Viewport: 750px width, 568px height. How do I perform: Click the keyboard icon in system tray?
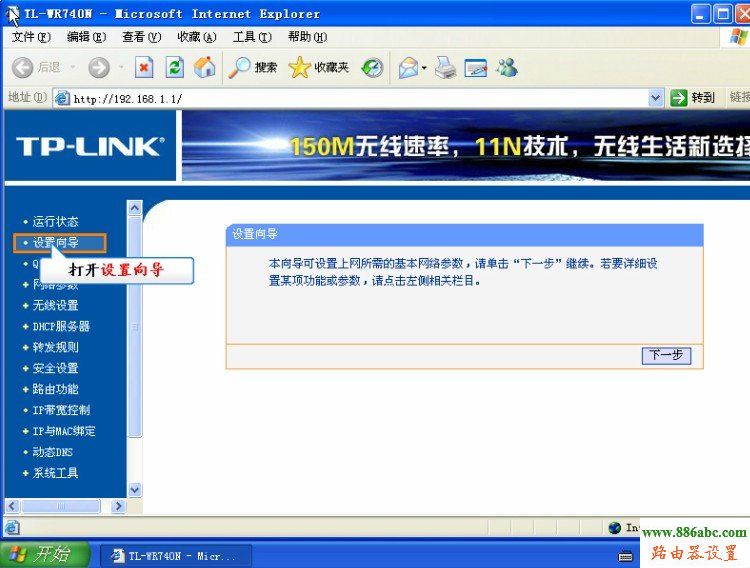(626, 557)
